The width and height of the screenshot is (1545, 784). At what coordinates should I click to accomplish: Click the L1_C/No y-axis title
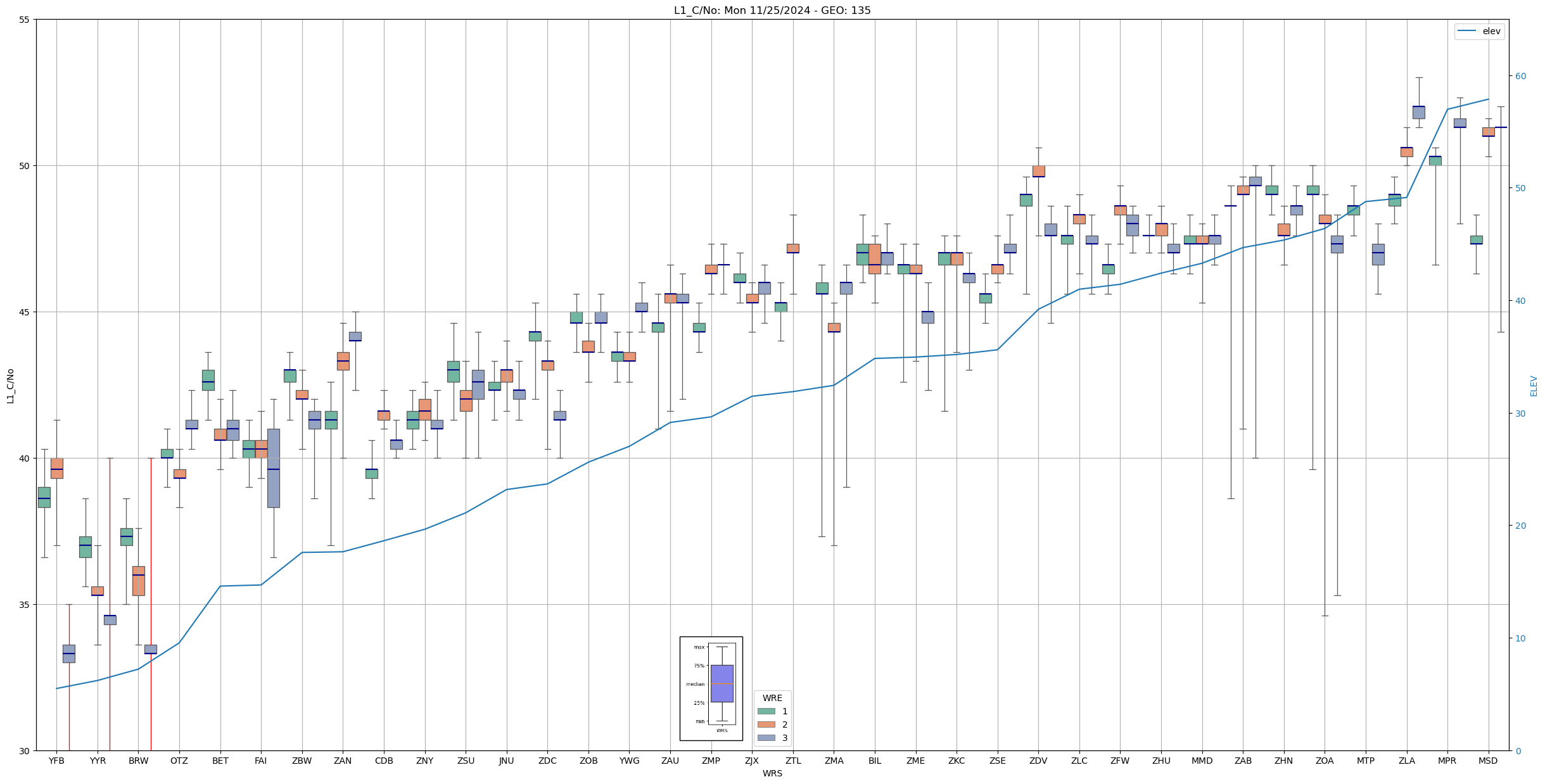[10, 386]
